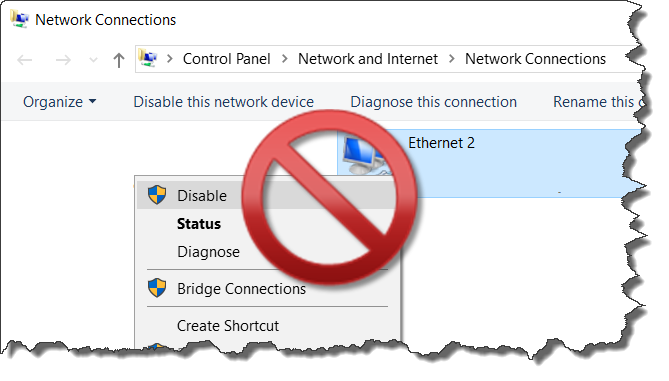Image resolution: width=669 pixels, height=381 pixels.
Task: Click the shield icon beside Bridge Connections
Action: coord(157,288)
